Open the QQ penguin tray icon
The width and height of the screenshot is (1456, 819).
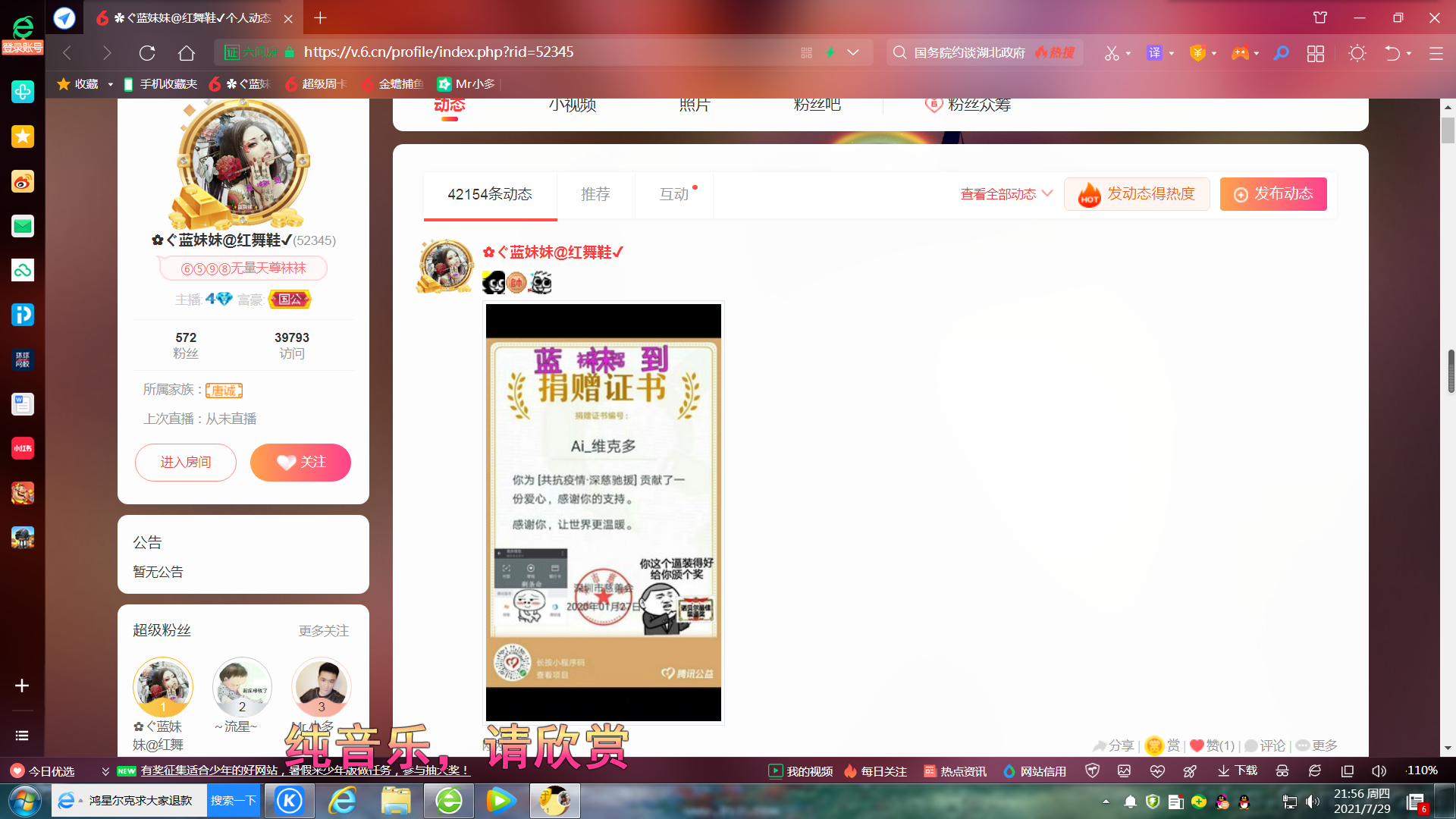(x=1244, y=802)
